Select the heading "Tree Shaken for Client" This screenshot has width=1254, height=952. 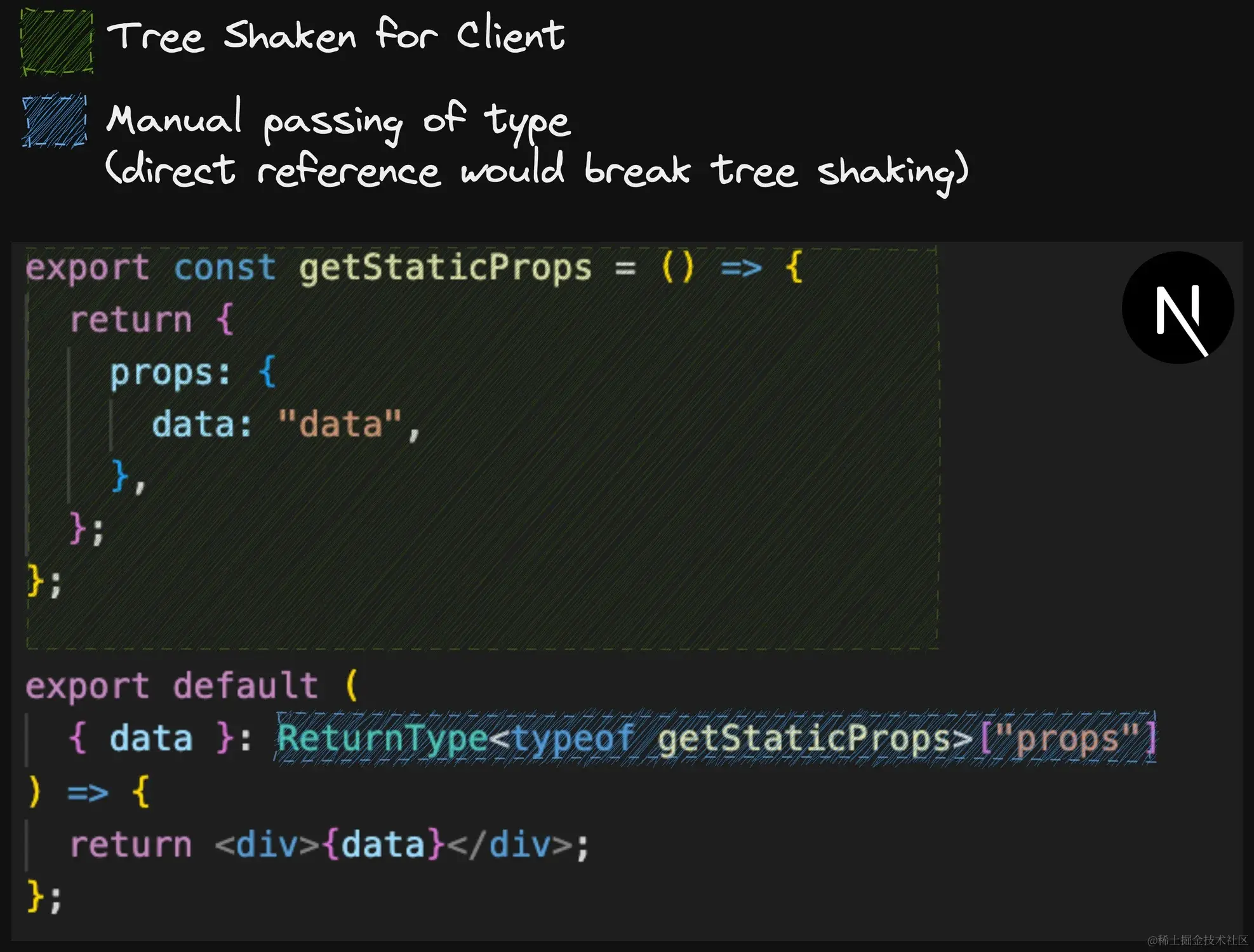coord(336,34)
